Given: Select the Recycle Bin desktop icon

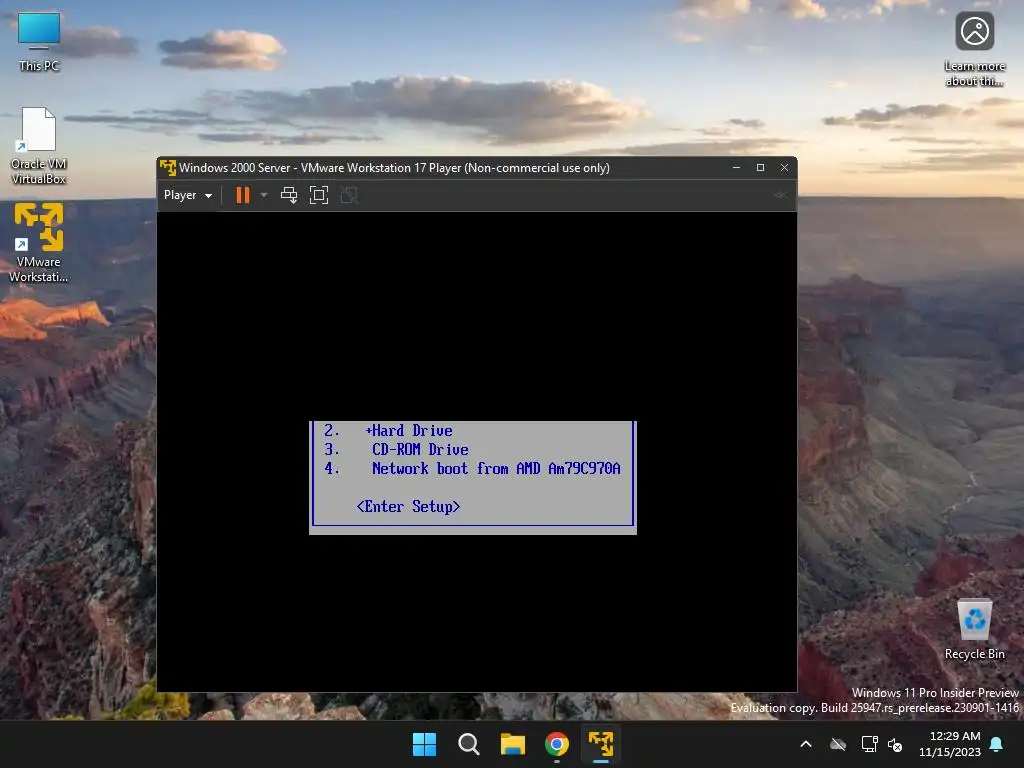Looking at the screenshot, I should [x=974, y=630].
